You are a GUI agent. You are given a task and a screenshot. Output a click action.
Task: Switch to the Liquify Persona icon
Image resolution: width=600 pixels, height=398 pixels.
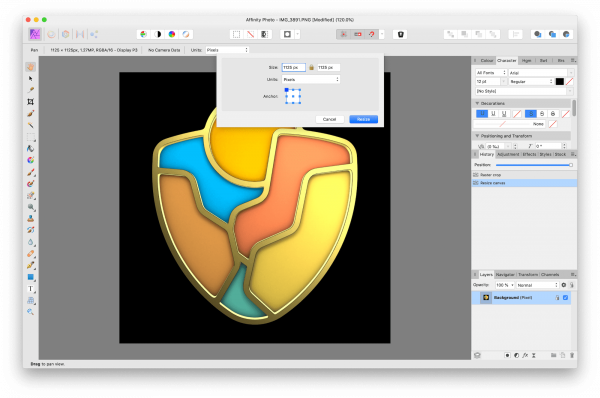coord(51,34)
